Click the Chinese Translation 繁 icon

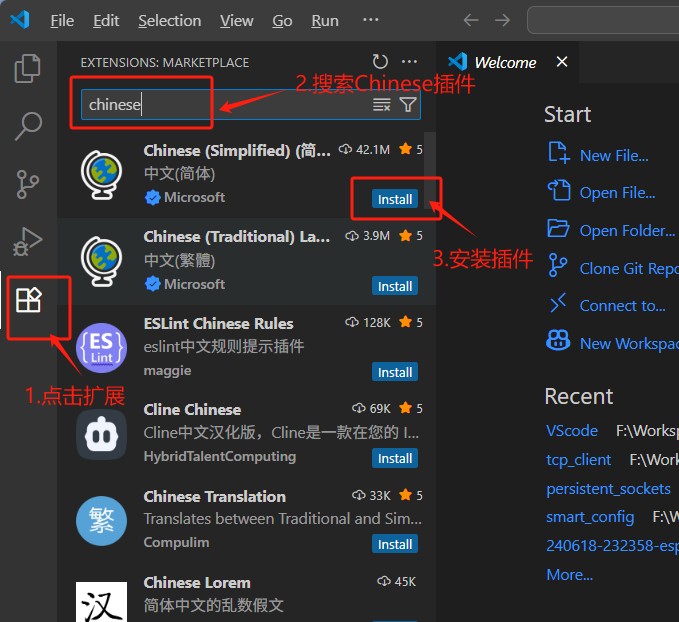[x=101, y=521]
